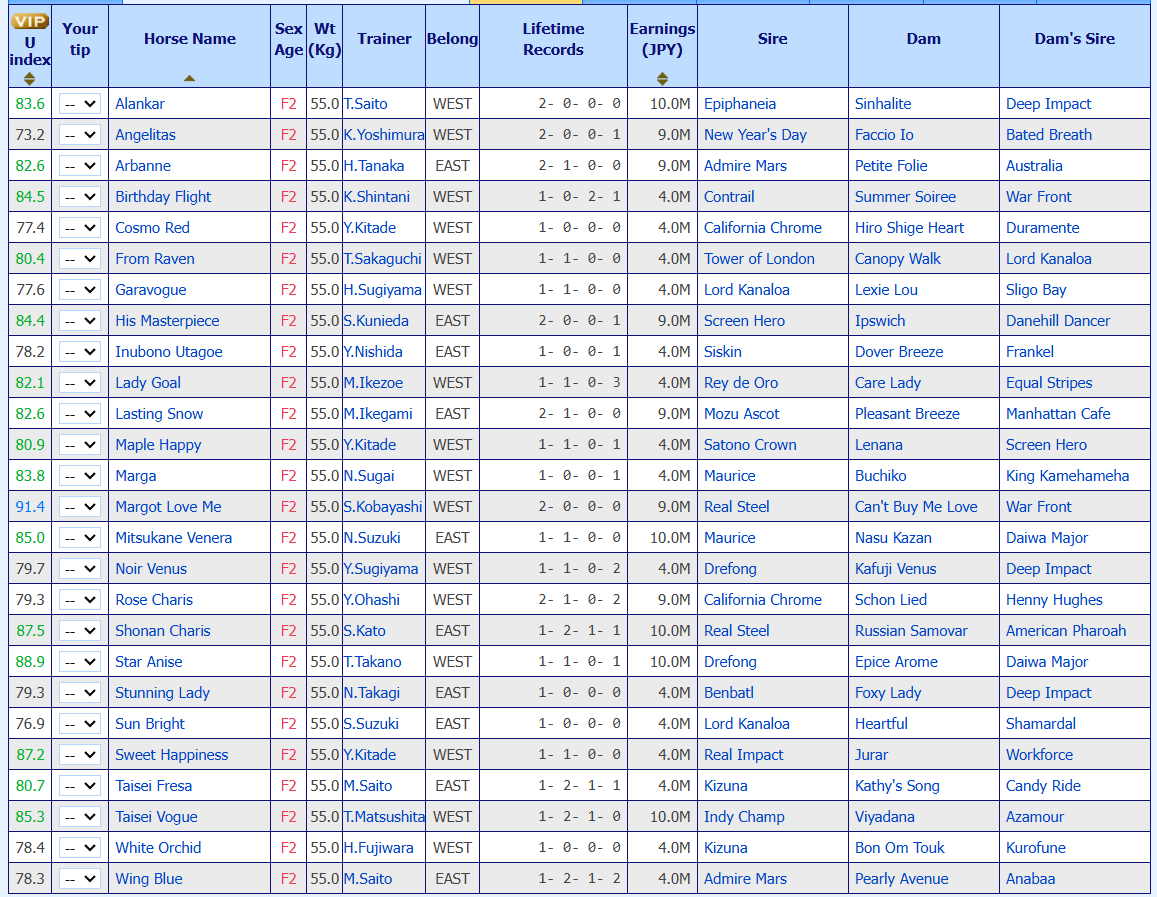
Task: Expand Your tip selector for Cosmo Red
Action: coord(80,228)
